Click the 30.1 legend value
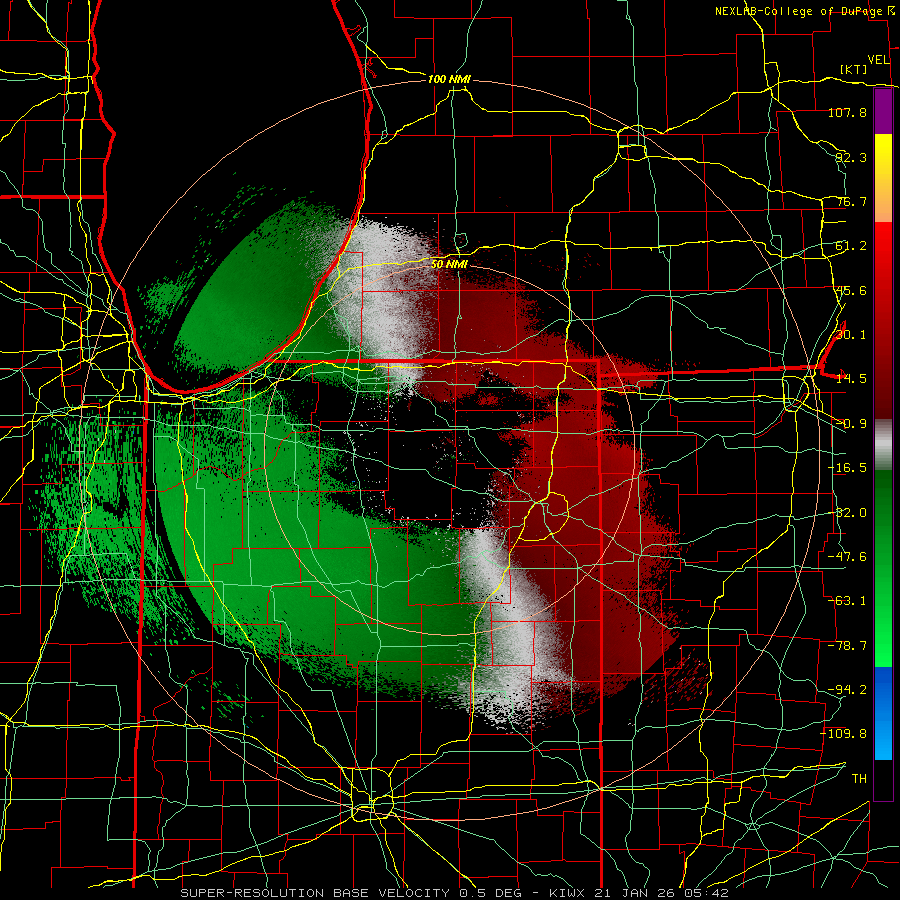 click(x=851, y=335)
